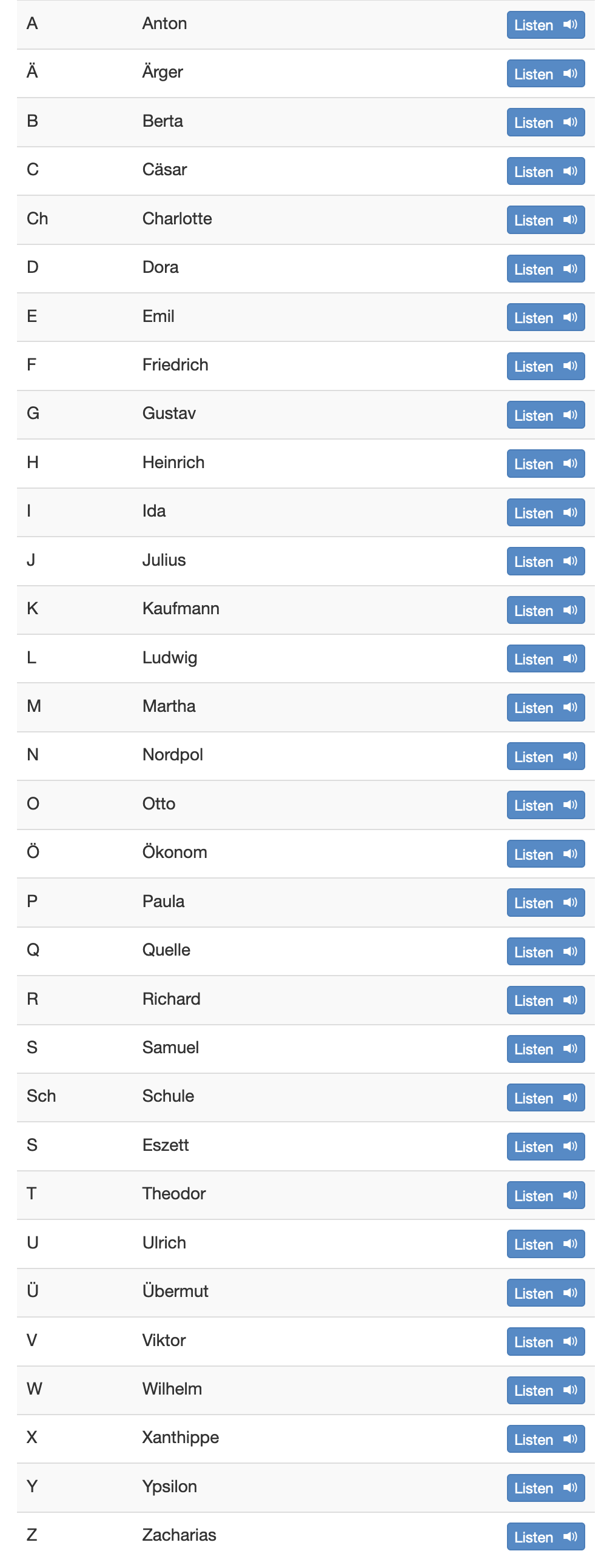Screen dimensions: 604x1568
Task: Click the speaker icon for Kaufmann
Action: [569, 610]
